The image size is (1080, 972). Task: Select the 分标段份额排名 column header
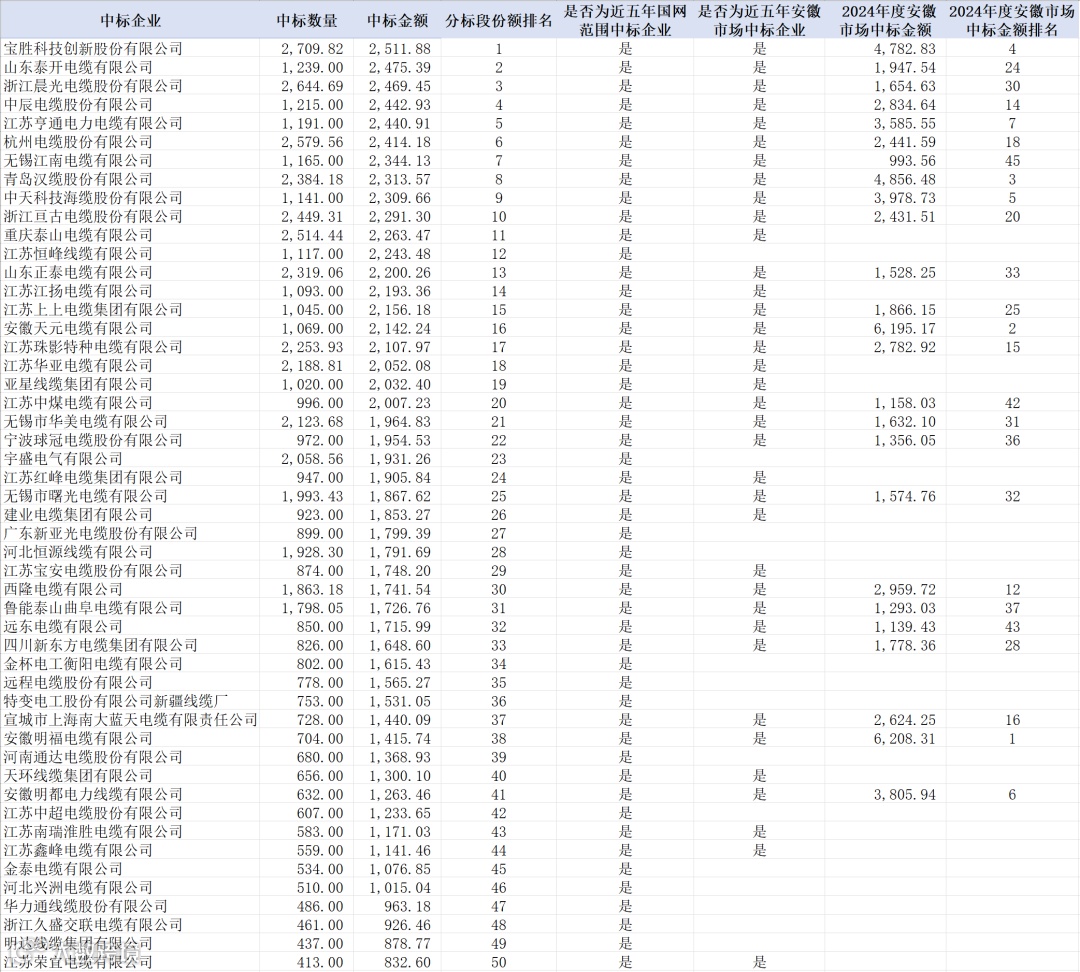point(499,21)
